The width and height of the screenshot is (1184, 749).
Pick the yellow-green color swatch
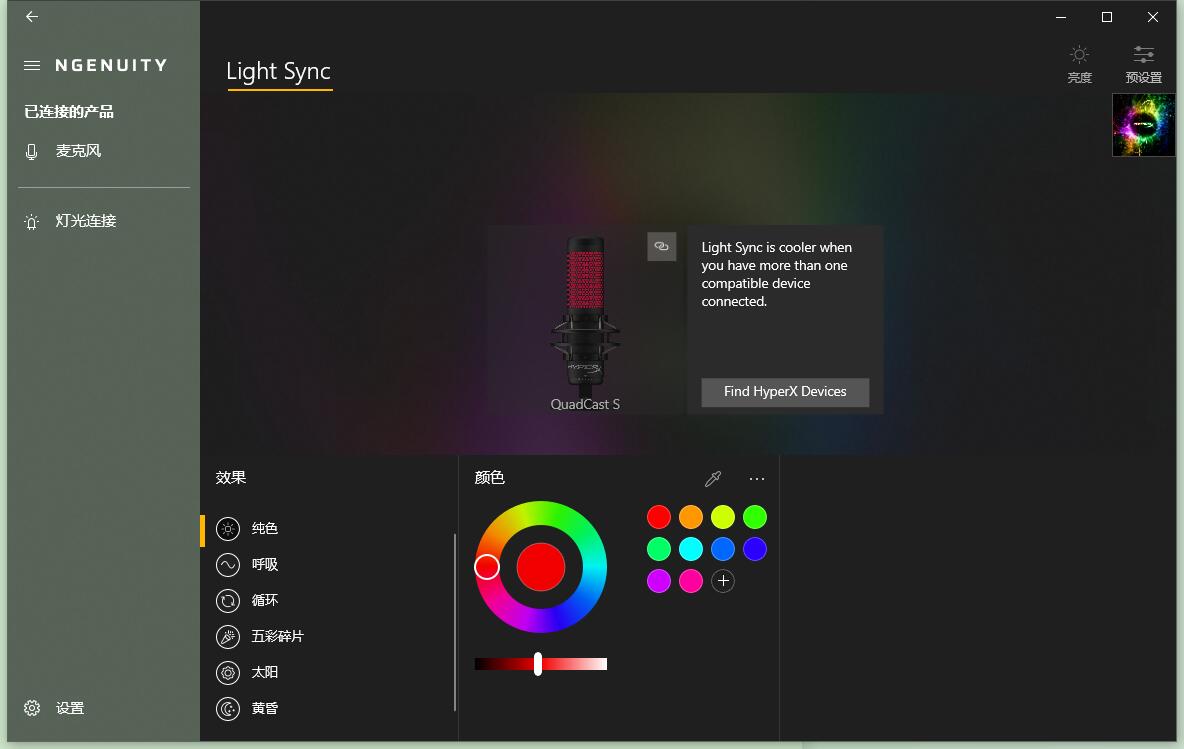click(723, 517)
